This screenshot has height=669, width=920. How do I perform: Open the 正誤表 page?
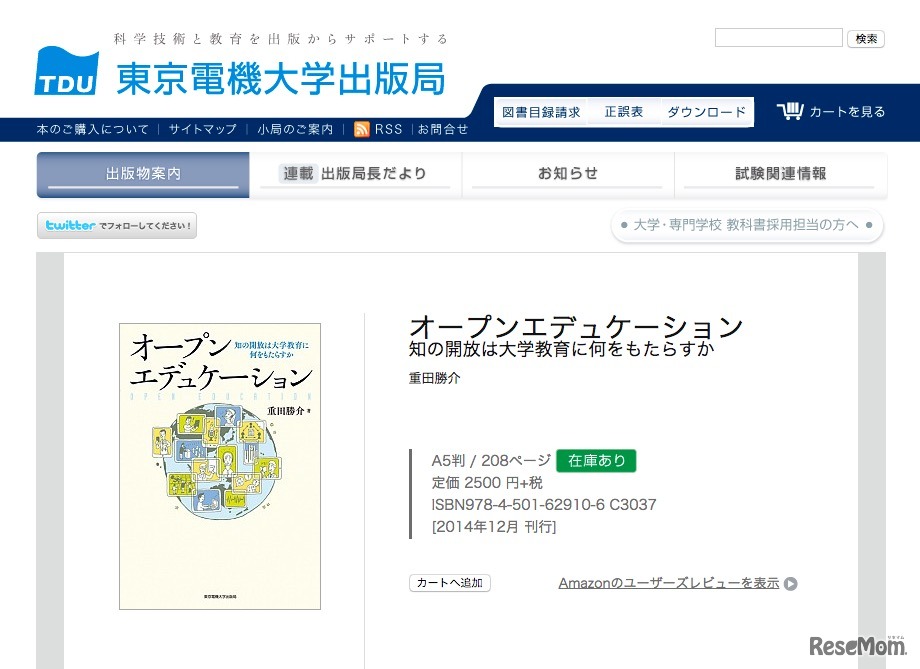point(623,111)
